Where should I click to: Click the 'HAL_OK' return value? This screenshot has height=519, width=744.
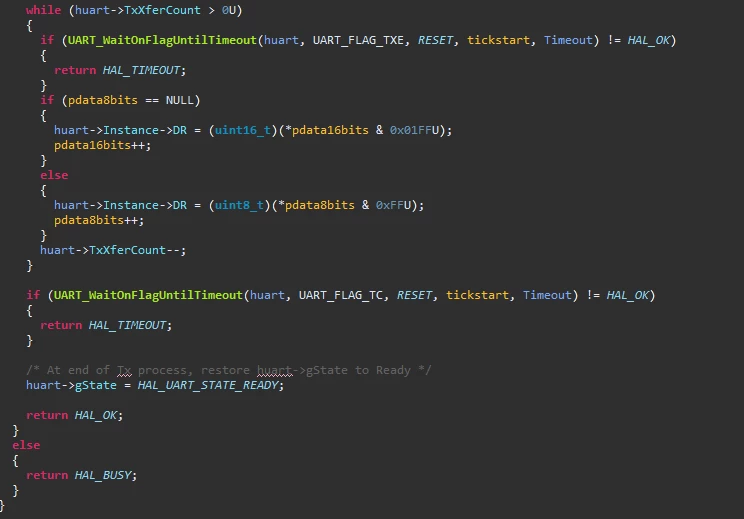click(96, 415)
